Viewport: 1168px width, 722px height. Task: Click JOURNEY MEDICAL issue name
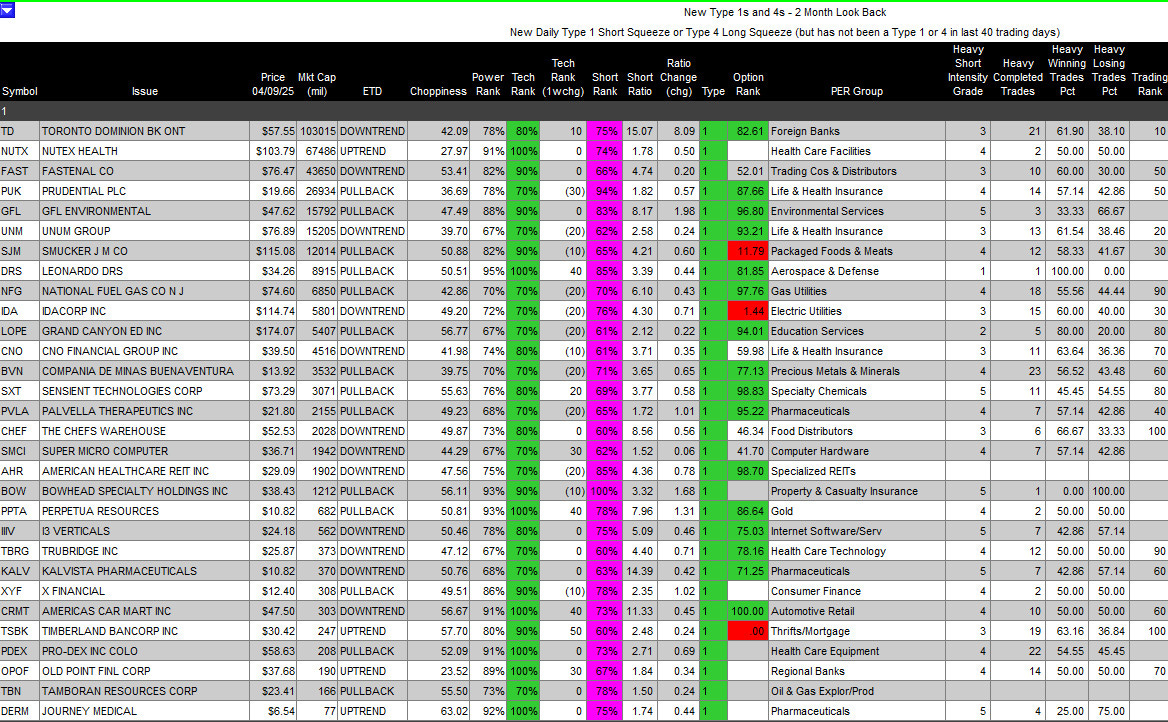coord(89,712)
